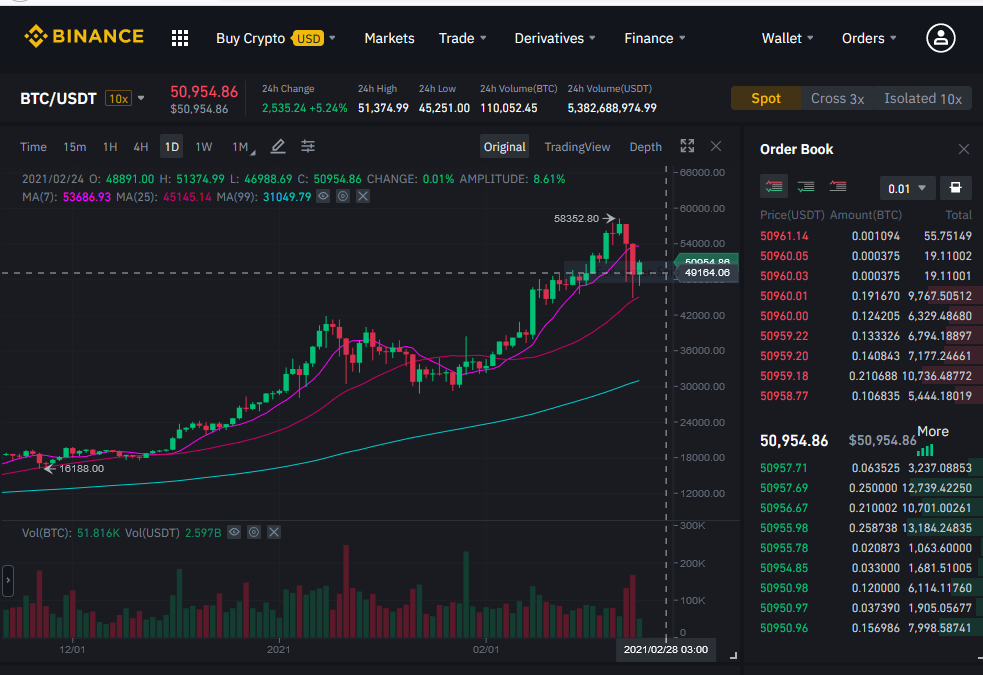
Task: Switch to Isolated 10x margin tab
Action: (x=923, y=98)
